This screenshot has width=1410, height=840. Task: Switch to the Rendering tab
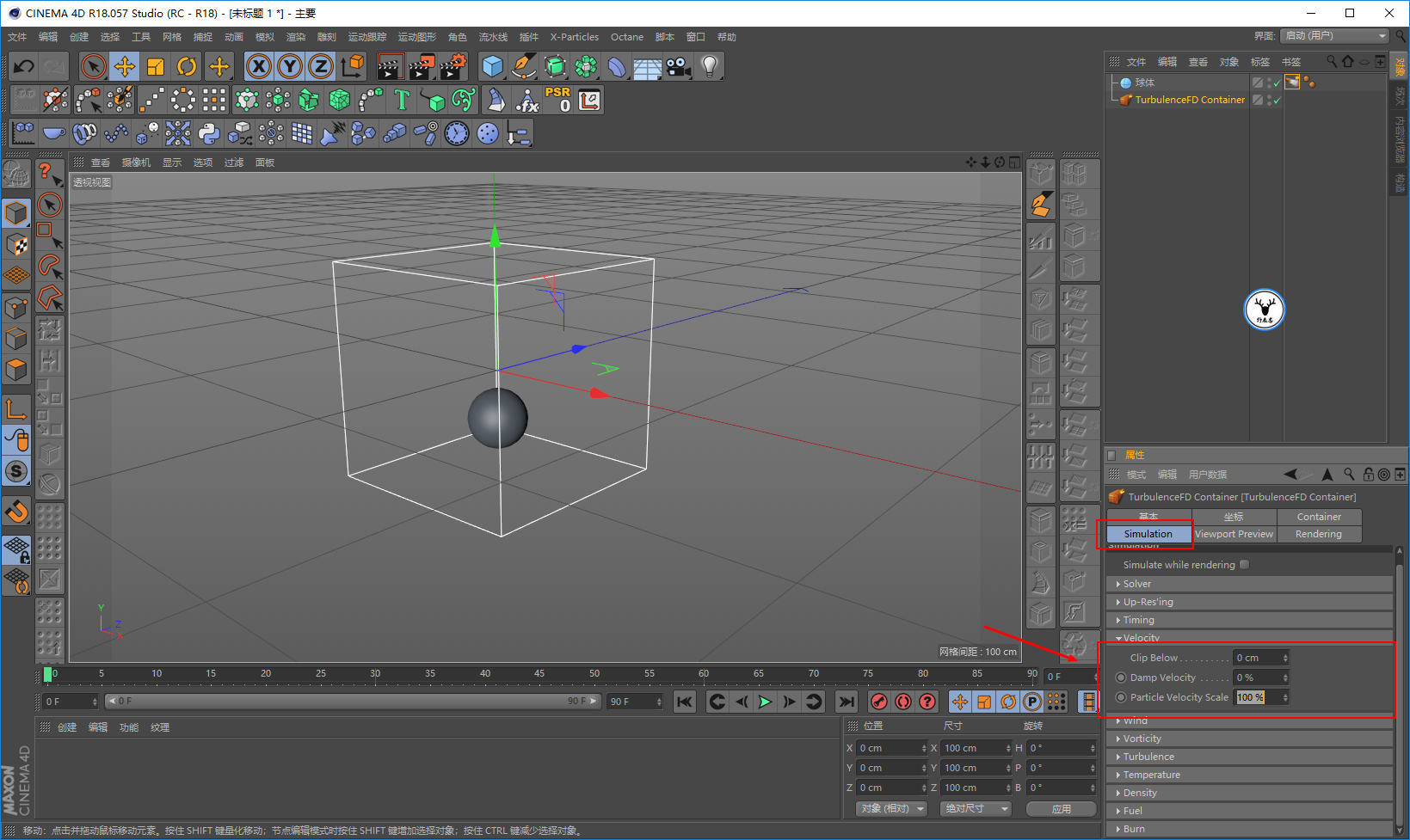point(1319,534)
